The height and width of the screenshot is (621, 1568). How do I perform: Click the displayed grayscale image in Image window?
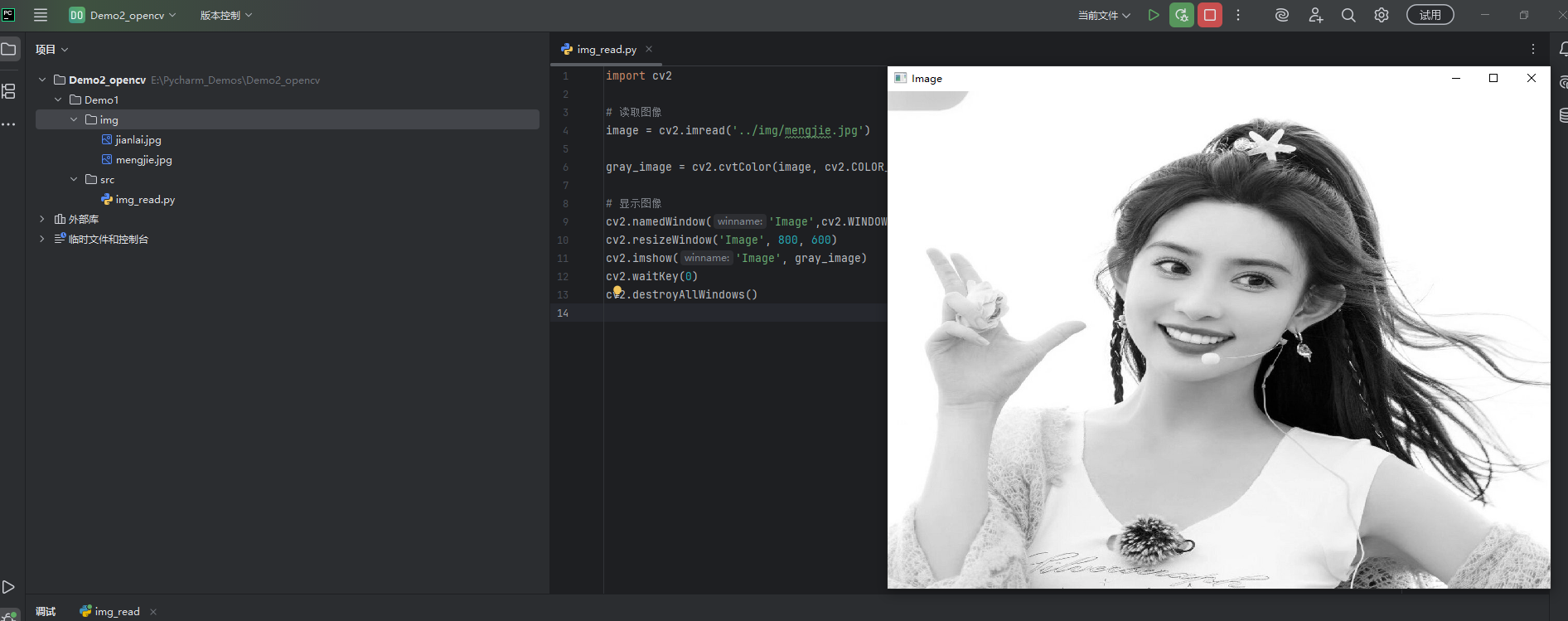(1218, 339)
